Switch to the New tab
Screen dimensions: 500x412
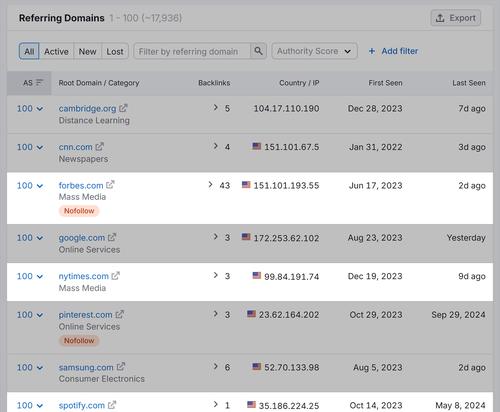(x=87, y=51)
